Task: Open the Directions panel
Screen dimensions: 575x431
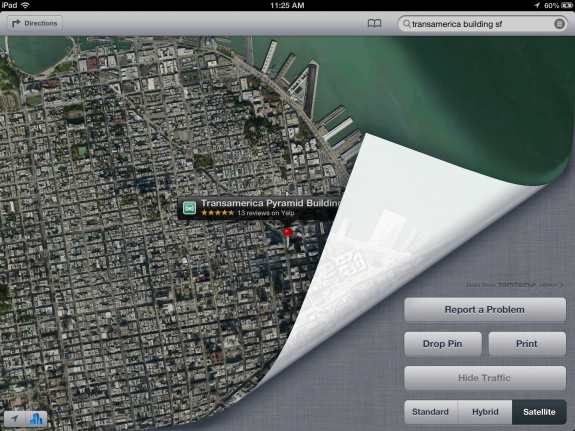Action: (34, 23)
